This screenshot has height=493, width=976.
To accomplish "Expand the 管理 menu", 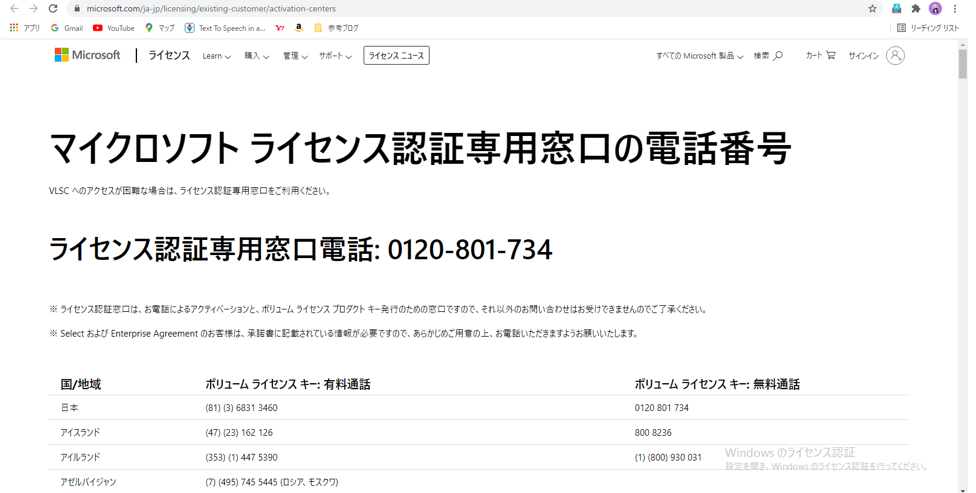I will pyautogui.click(x=295, y=56).
